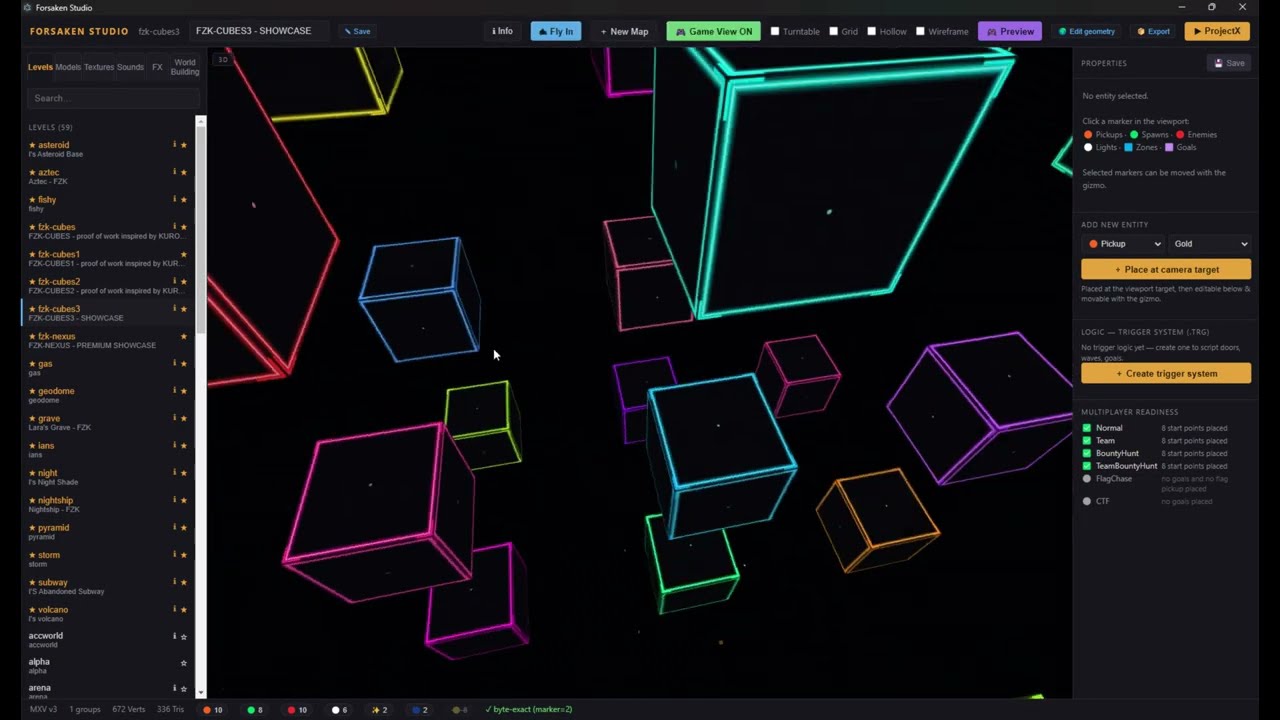1280x720 pixels.
Task: Click the green spawns count indicator
Action: pyautogui.click(x=255, y=710)
